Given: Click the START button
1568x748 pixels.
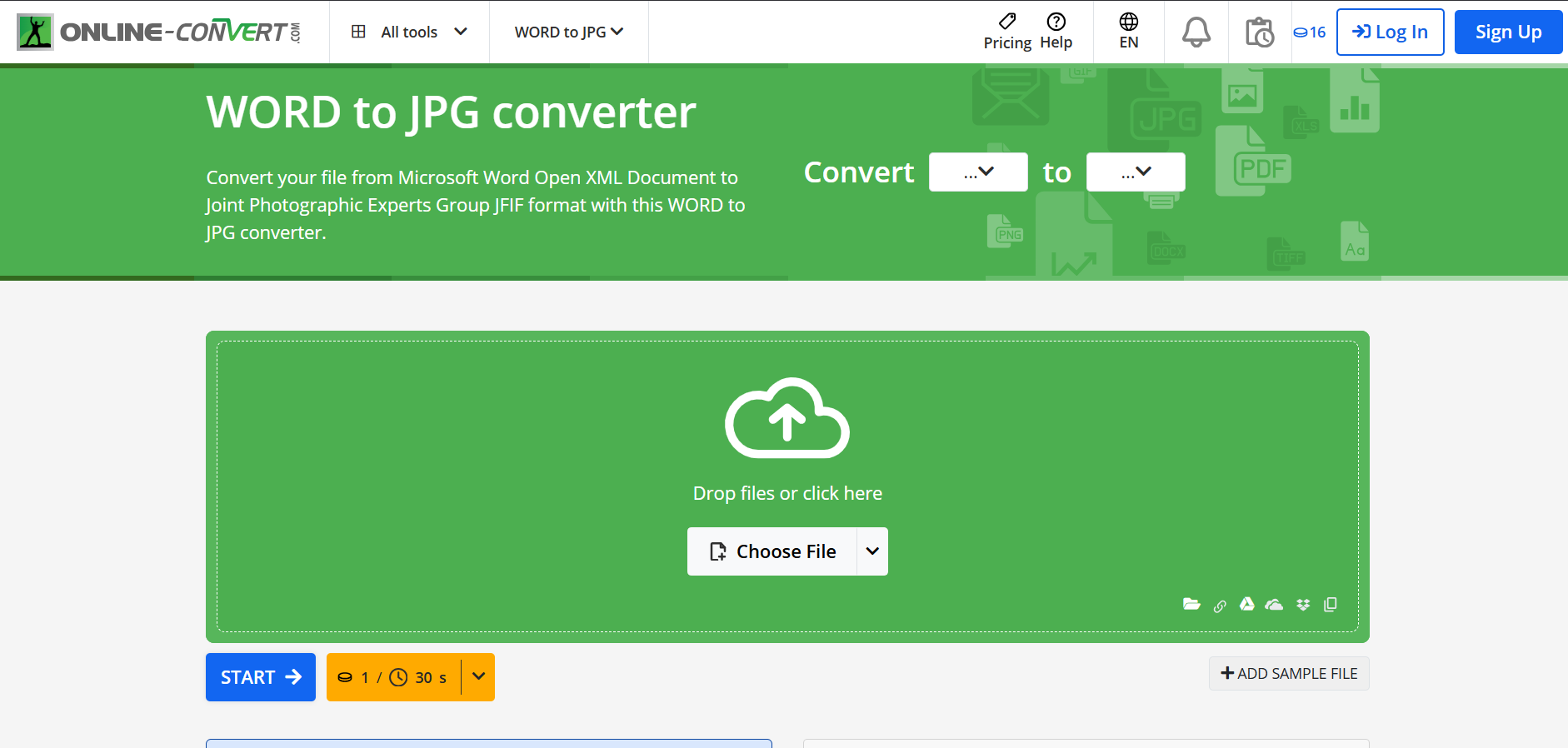Looking at the screenshot, I should [261, 677].
